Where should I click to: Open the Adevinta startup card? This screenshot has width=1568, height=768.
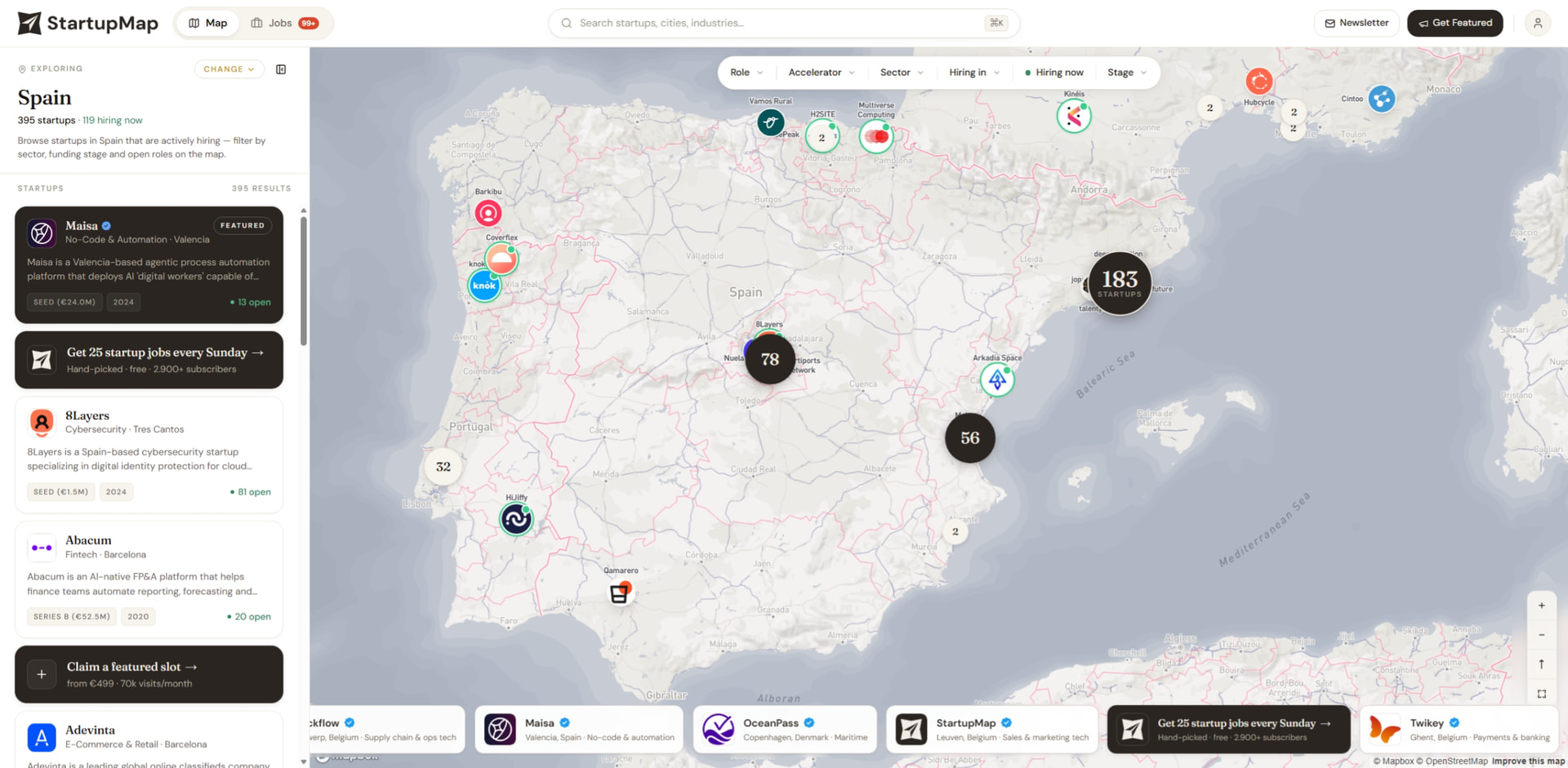(x=149, y=740)
